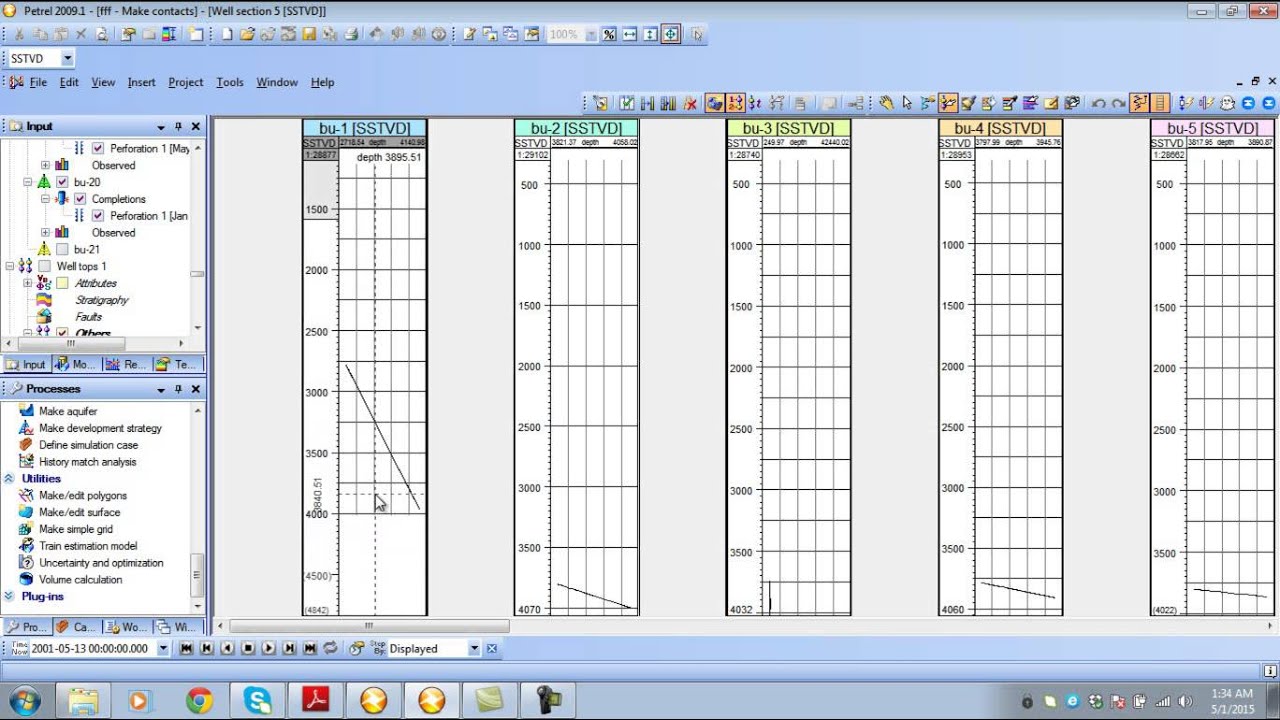Click the stop time playback button
This screenshot has height=720, width=1280.
(248, 649)
